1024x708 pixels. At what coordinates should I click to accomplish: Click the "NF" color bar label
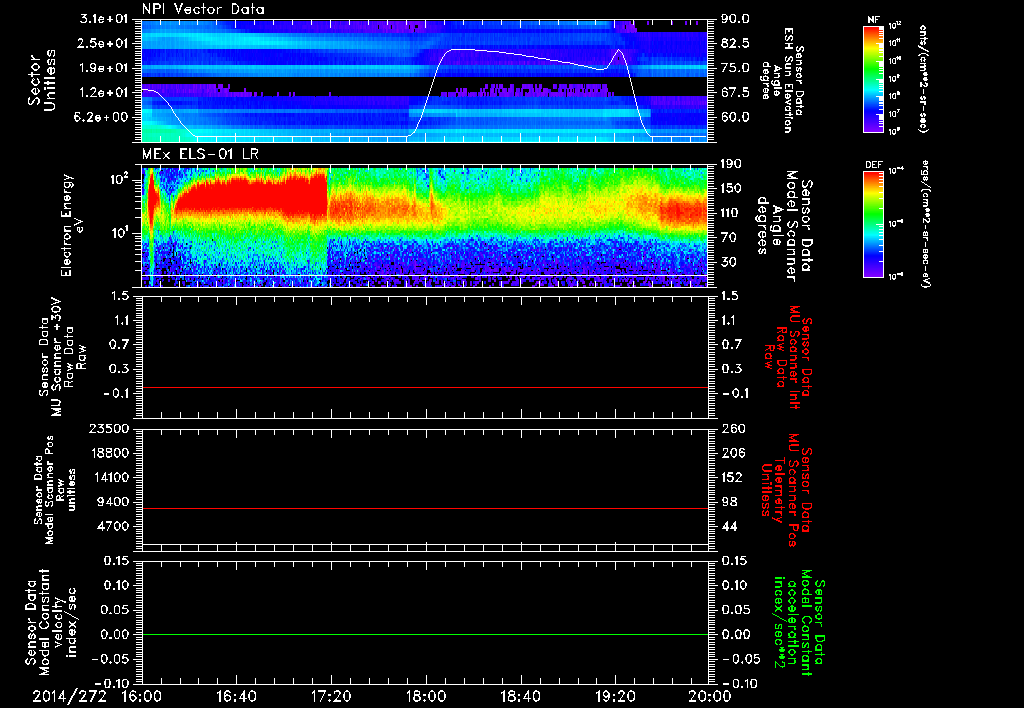(x=873, y=20)
